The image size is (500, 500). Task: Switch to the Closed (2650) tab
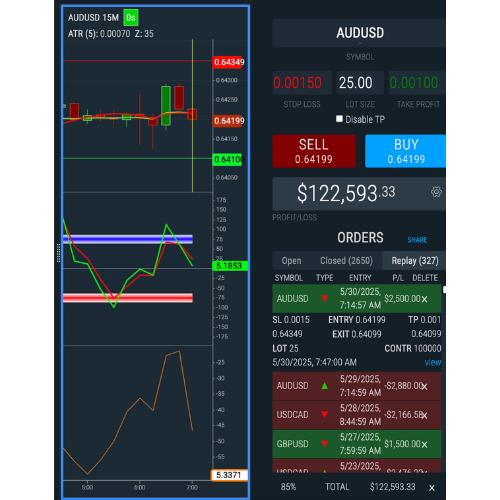point(346,261)
